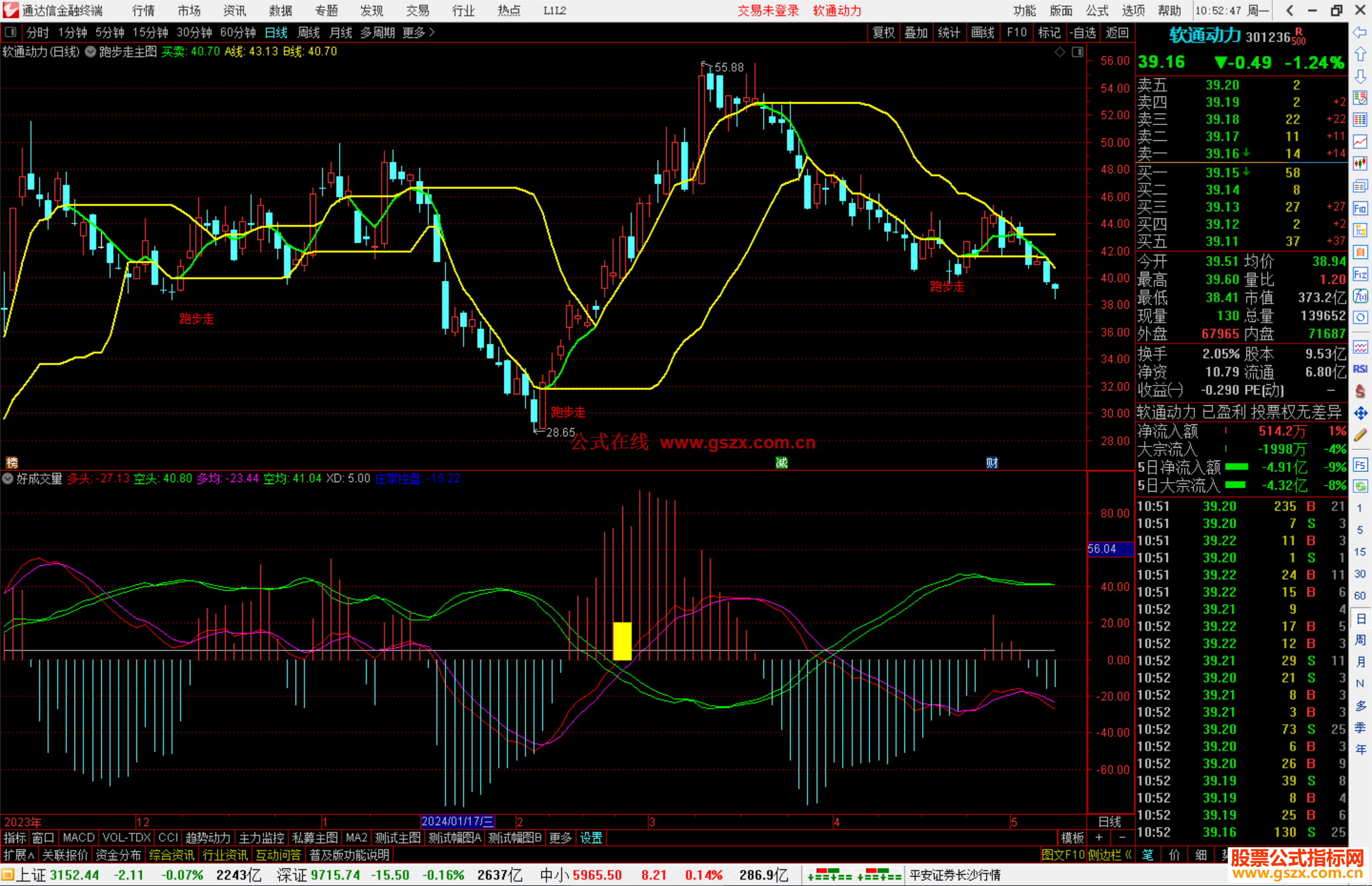1372x886 pixels.
Task: Open the 公式 menu
Action: point(1097,11)
